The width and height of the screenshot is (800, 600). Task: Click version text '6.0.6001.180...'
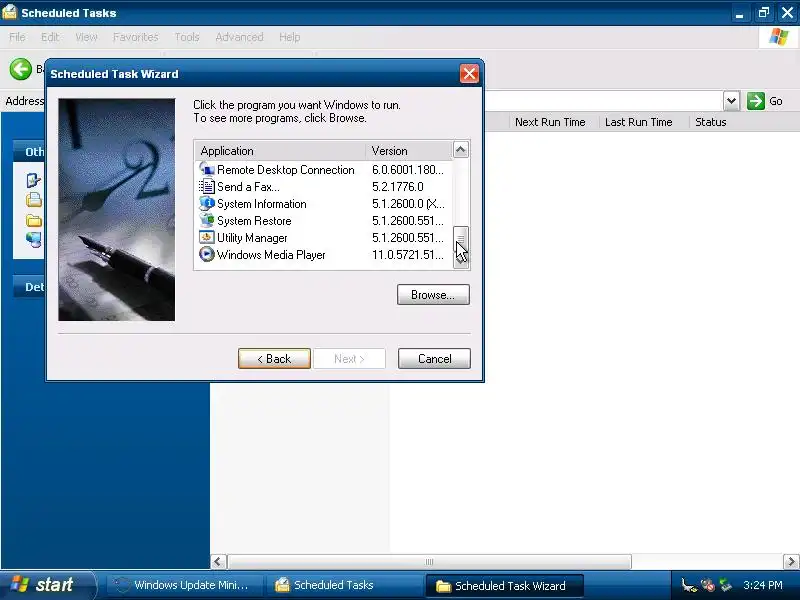coord(408,169)
